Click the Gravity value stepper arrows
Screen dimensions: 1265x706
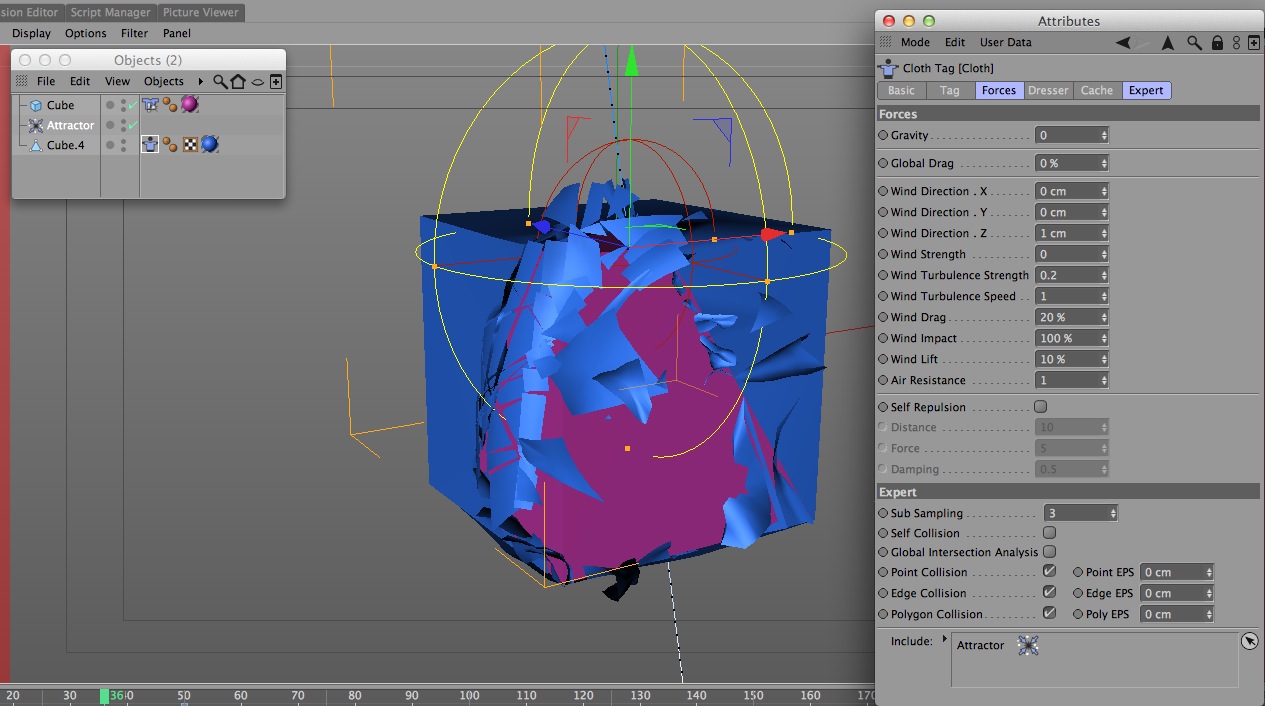pos(1104,135)
